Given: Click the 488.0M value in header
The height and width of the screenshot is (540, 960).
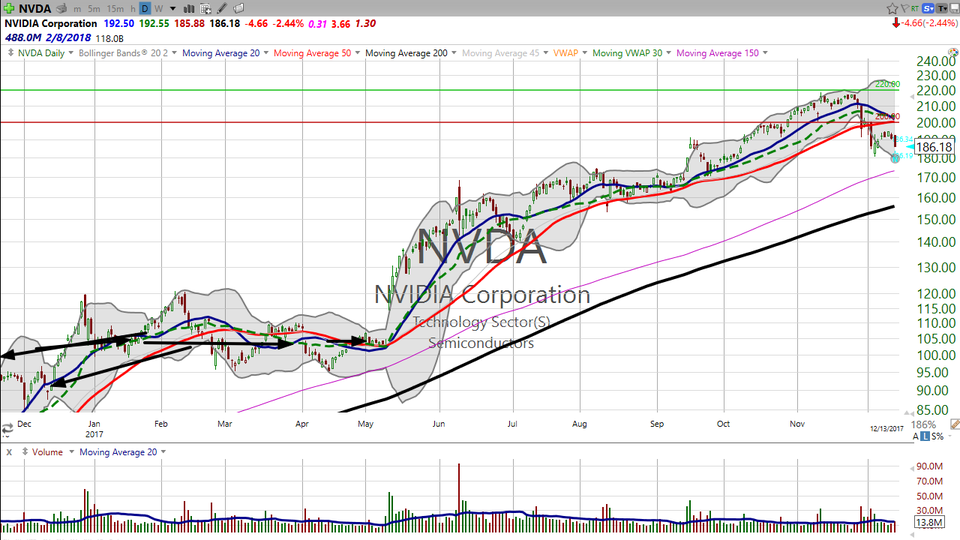Looking at the screenshot, I should tap(23, 38).
